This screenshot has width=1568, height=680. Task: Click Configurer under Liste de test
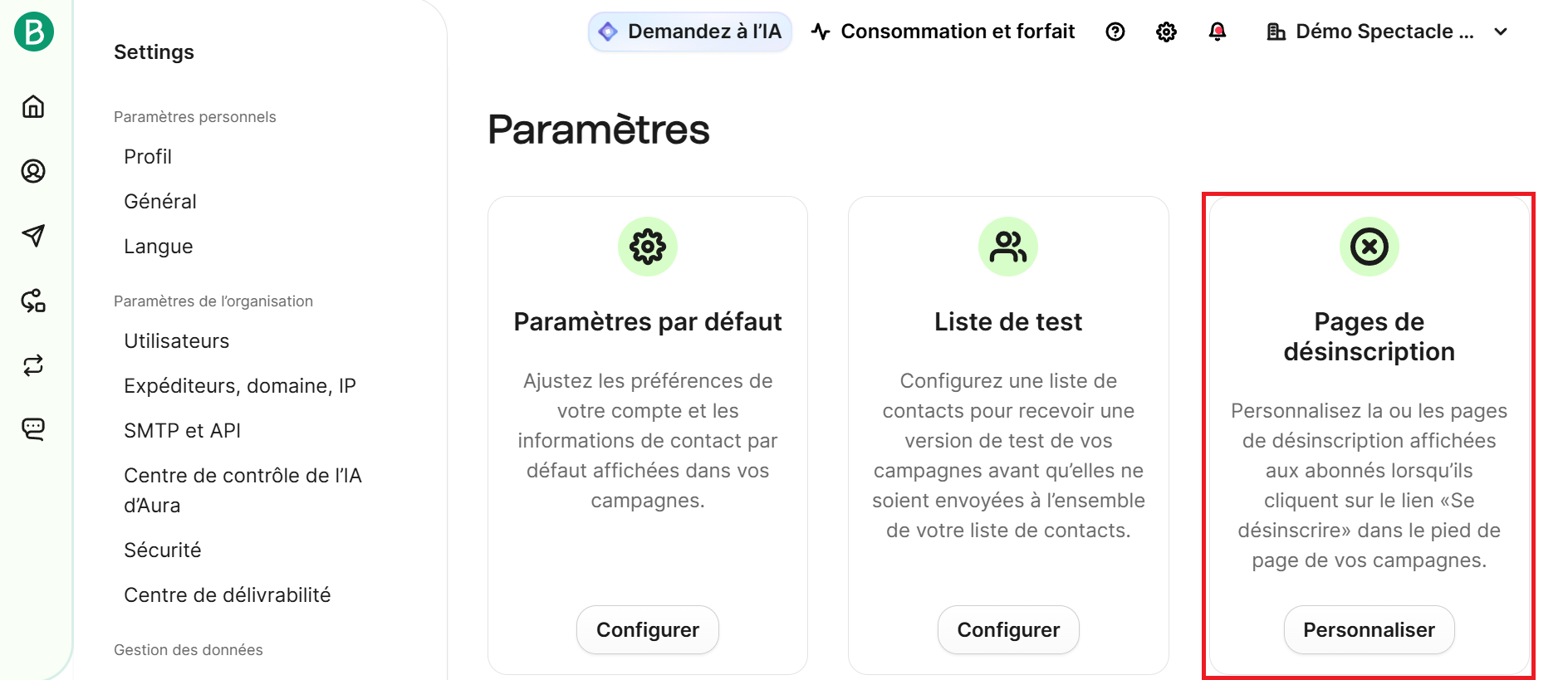coord(1008,629)
